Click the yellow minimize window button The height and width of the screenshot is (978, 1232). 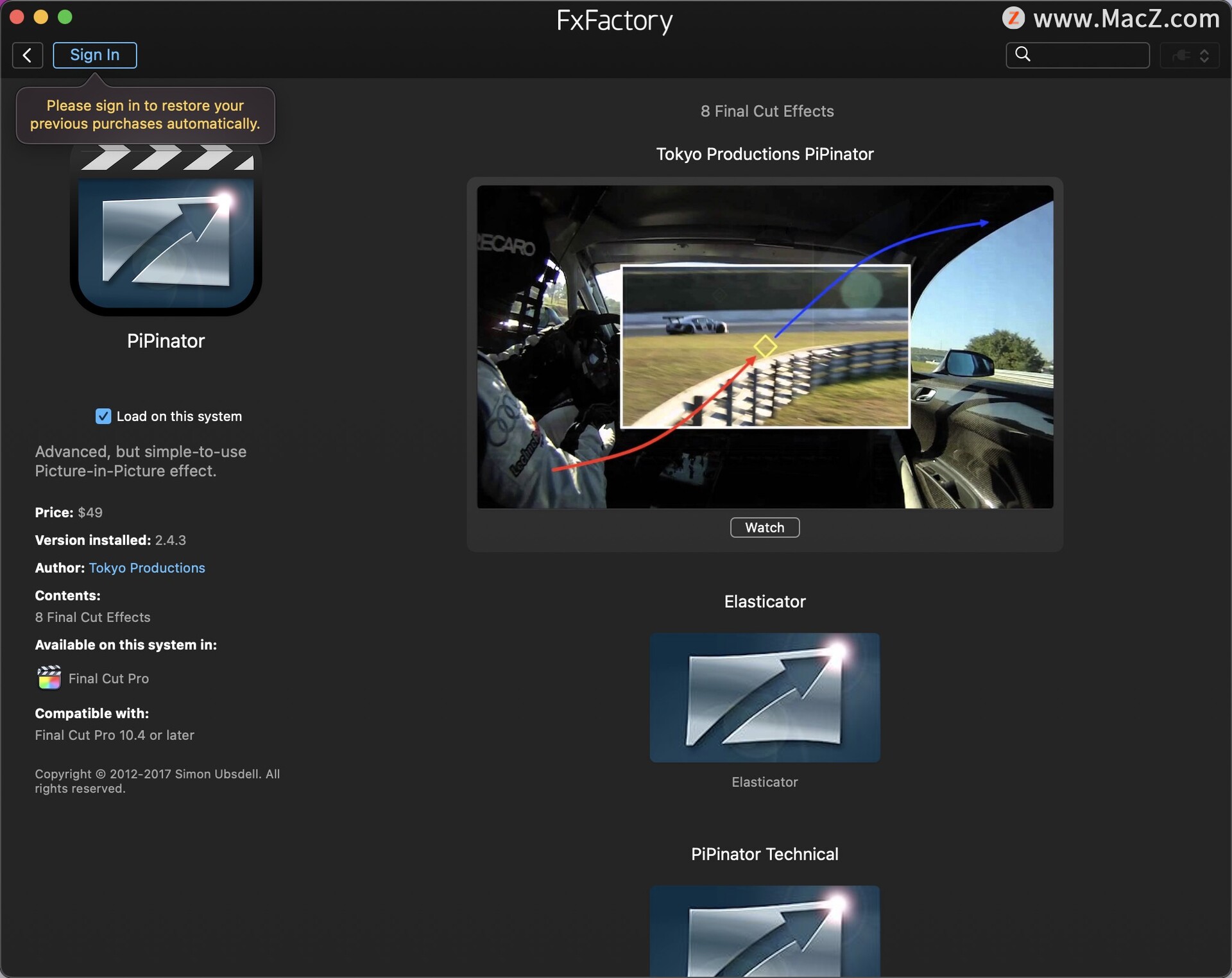(41, 17)
